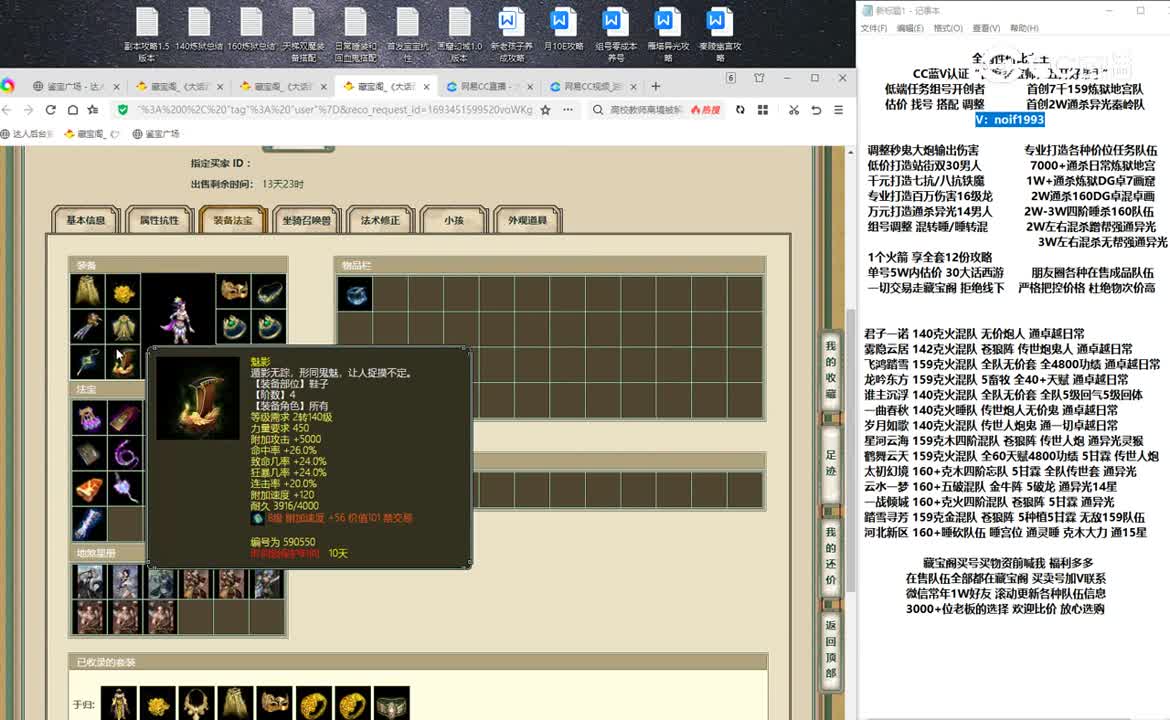Image resolution: width=1170 pixels, height=720 pixels.
Task: Click the golden mask equipment slot
Action: 234,291
